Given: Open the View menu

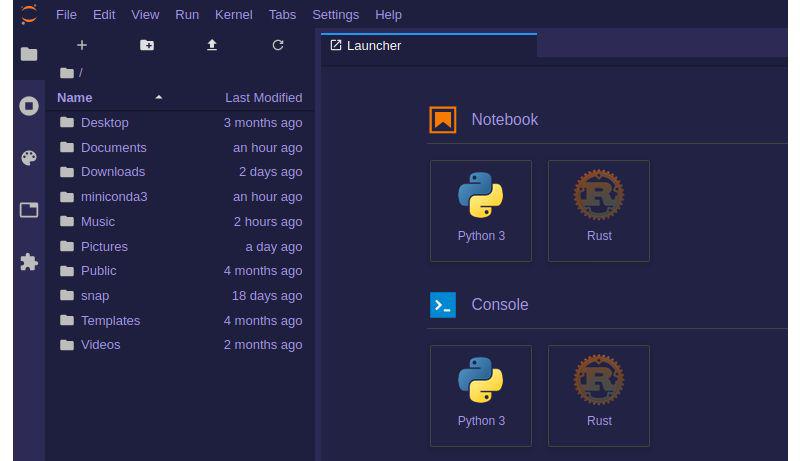Looking at the screenshot, I should click(x=145, y=15).
